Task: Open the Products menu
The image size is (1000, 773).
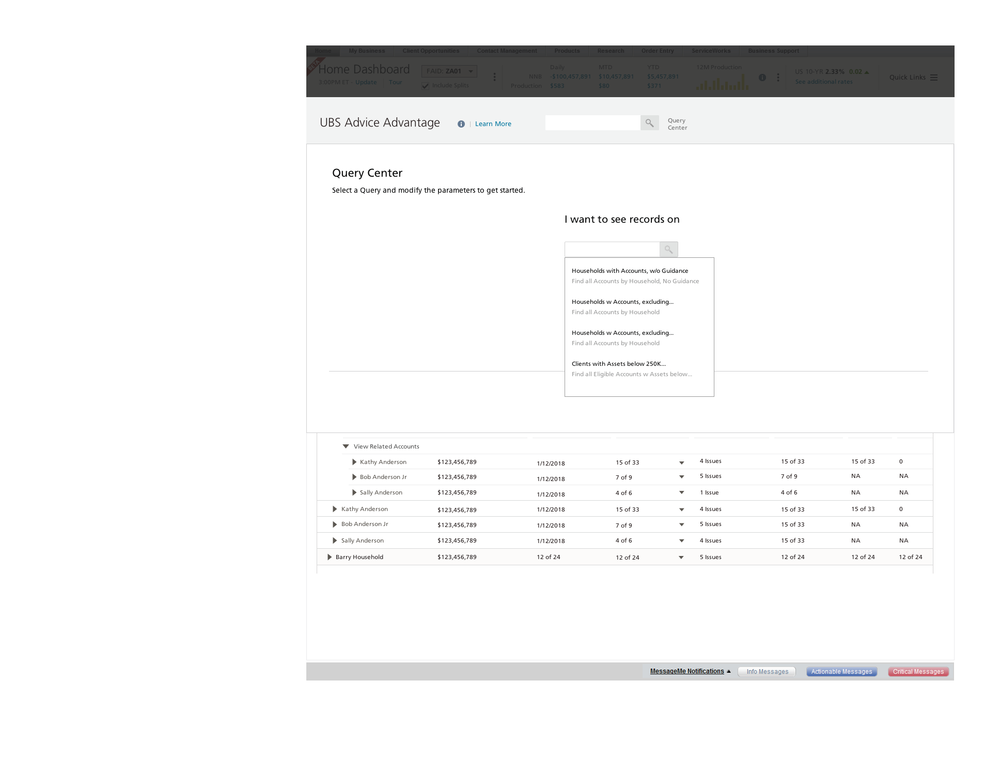Action: [567, 51]
